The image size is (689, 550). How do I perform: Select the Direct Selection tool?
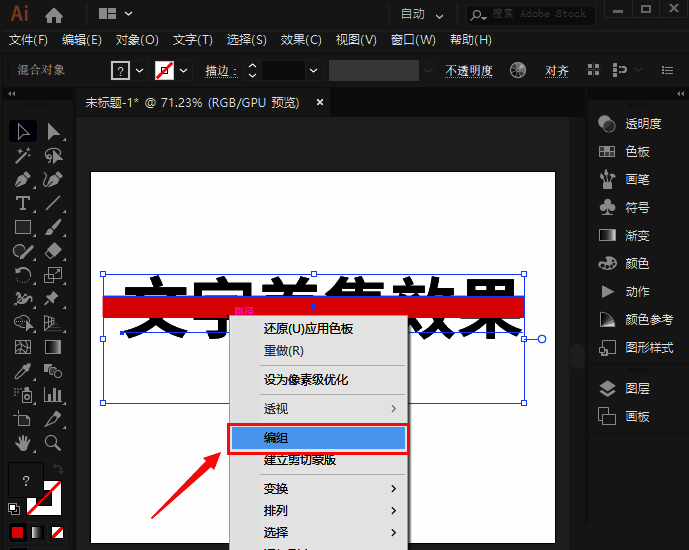[53, 131]
